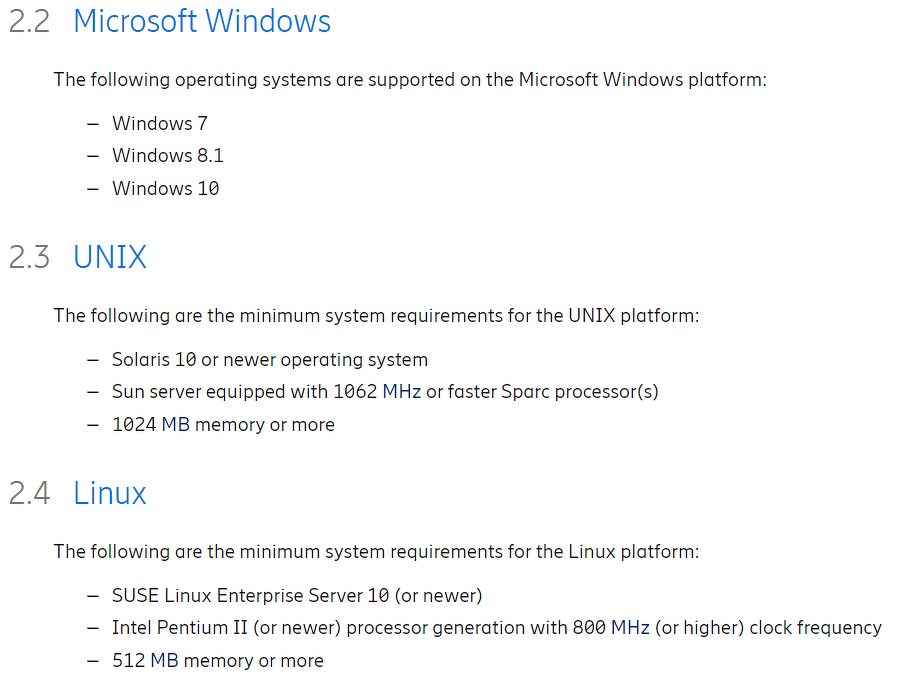Click the 1024 MB memory requirement
The image size is (913, 681).
[x=223, y=424]
